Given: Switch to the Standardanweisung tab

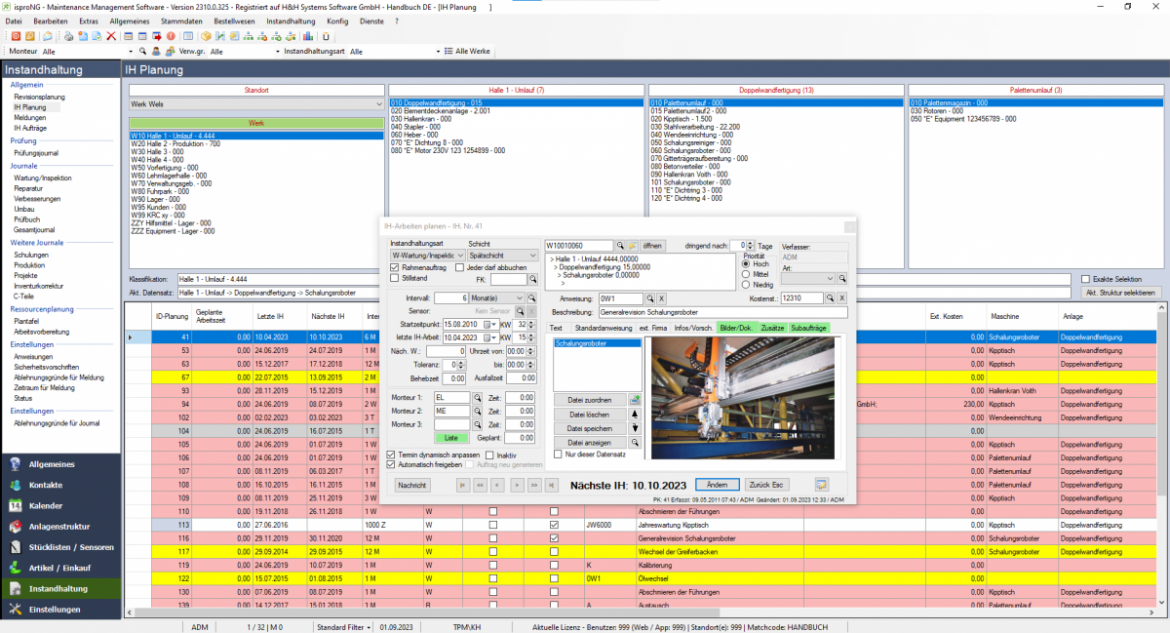Looking at the screenshot, I should tap(602, 328).
